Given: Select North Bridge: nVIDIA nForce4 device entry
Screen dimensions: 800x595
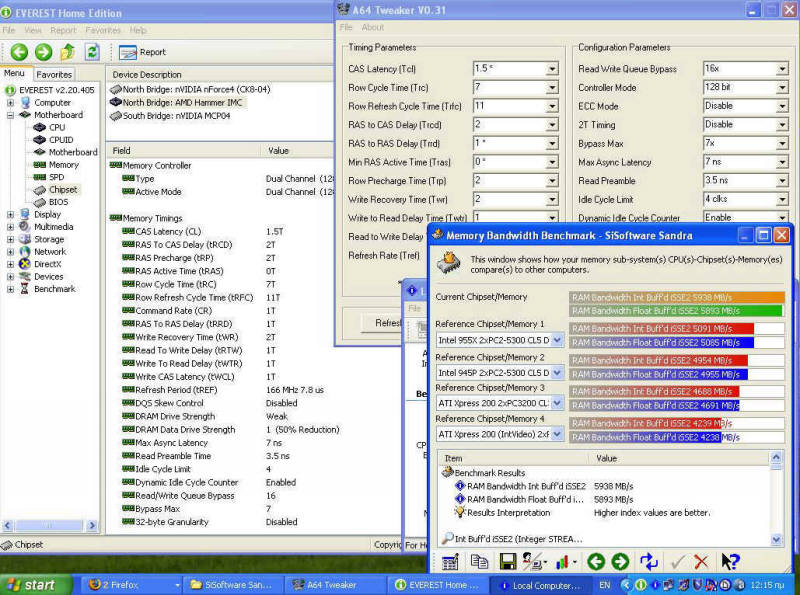Looking at the screenshot, I should click(196, 89).
